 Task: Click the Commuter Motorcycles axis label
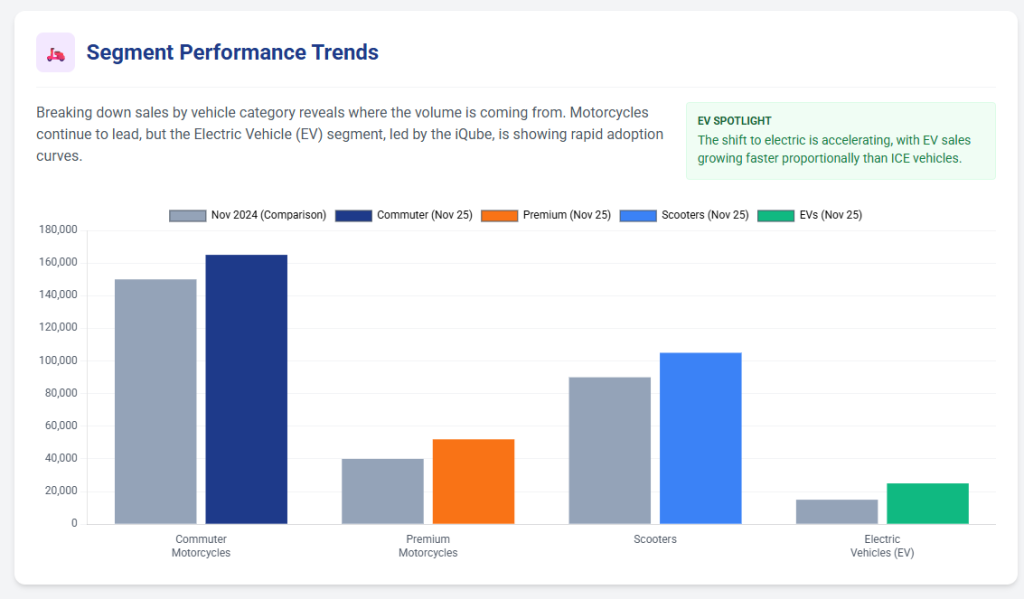pos(201,546)
